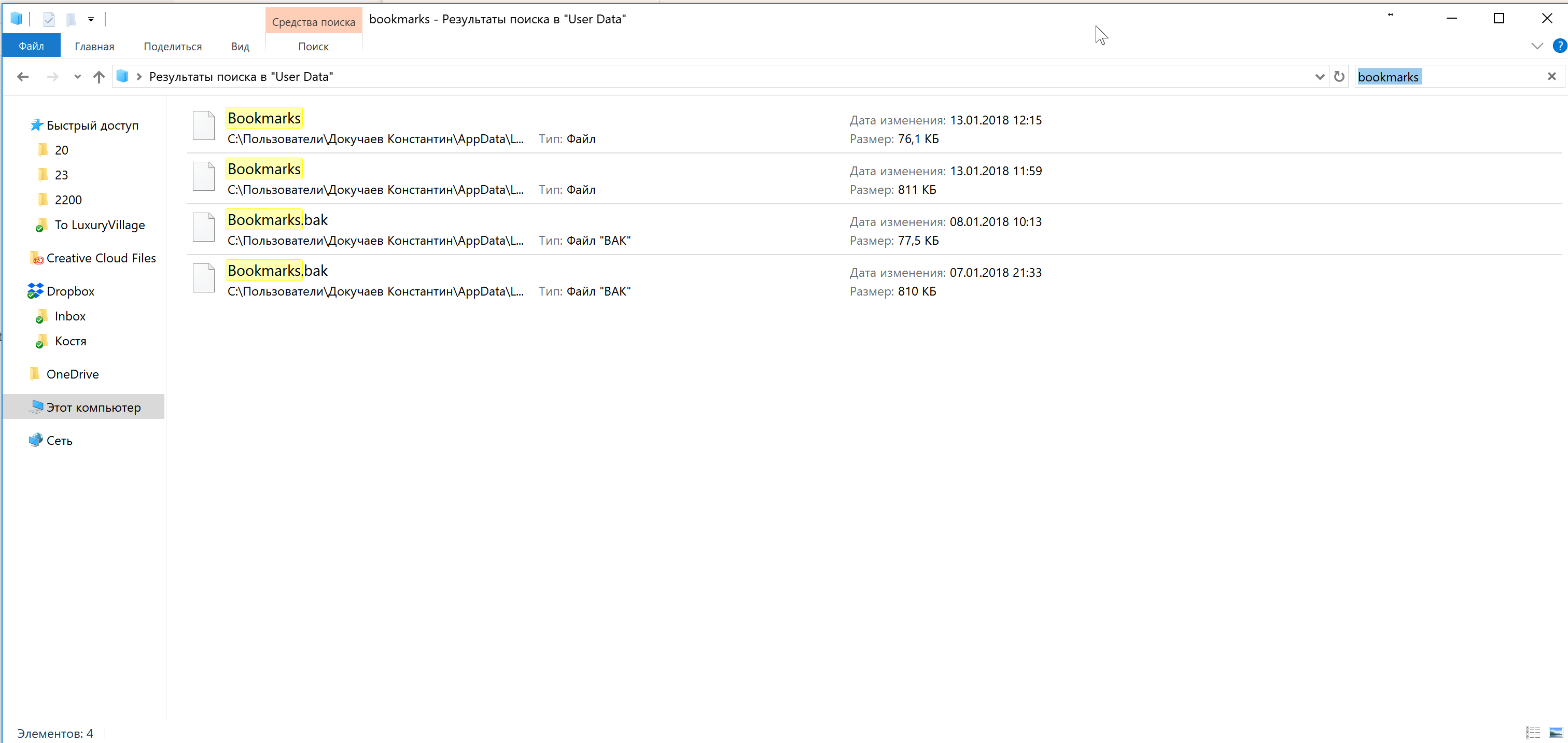Open the Файл menu tab

pos(31,46)
